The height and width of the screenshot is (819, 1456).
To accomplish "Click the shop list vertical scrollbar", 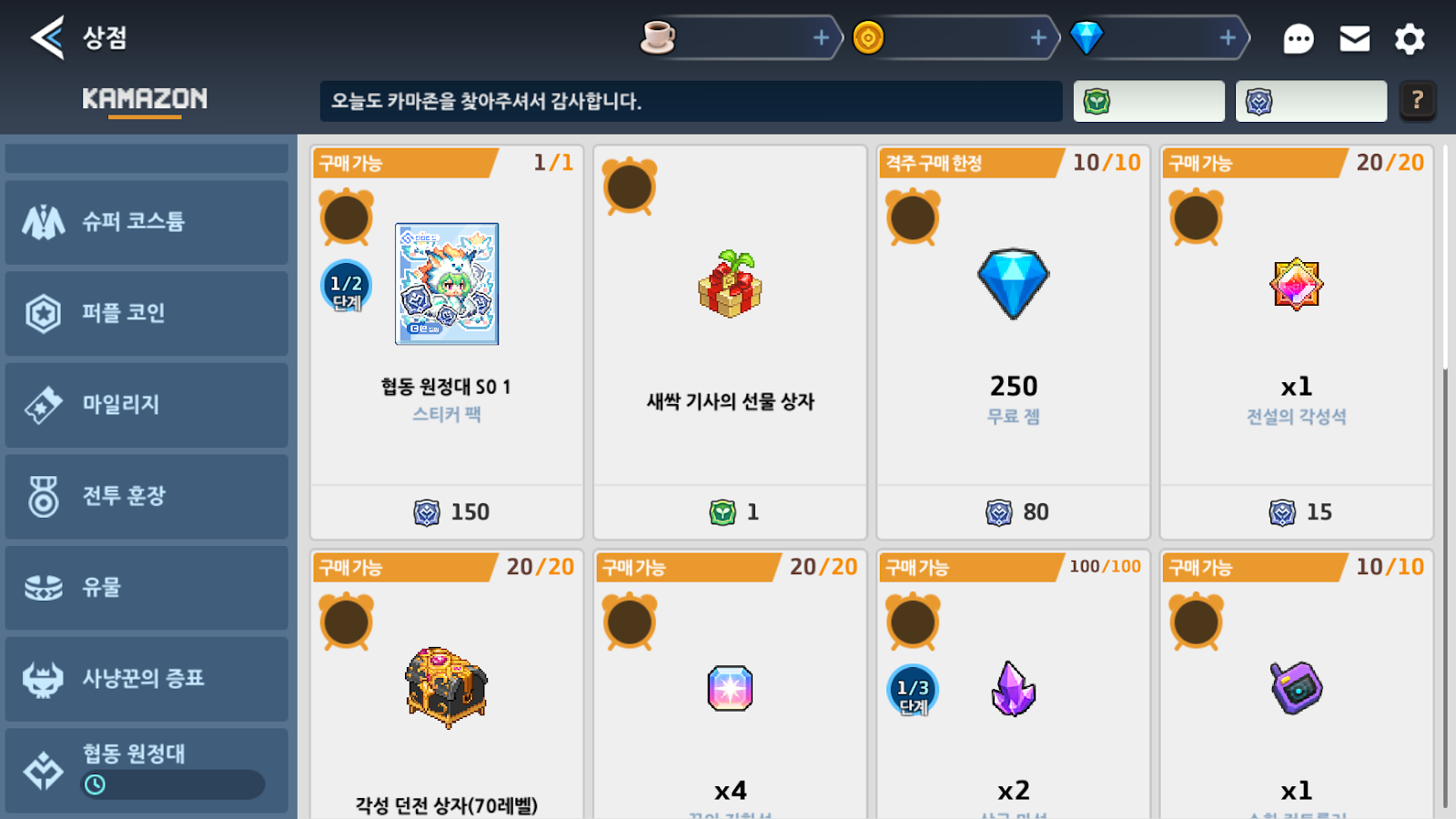I will 1445,587.
